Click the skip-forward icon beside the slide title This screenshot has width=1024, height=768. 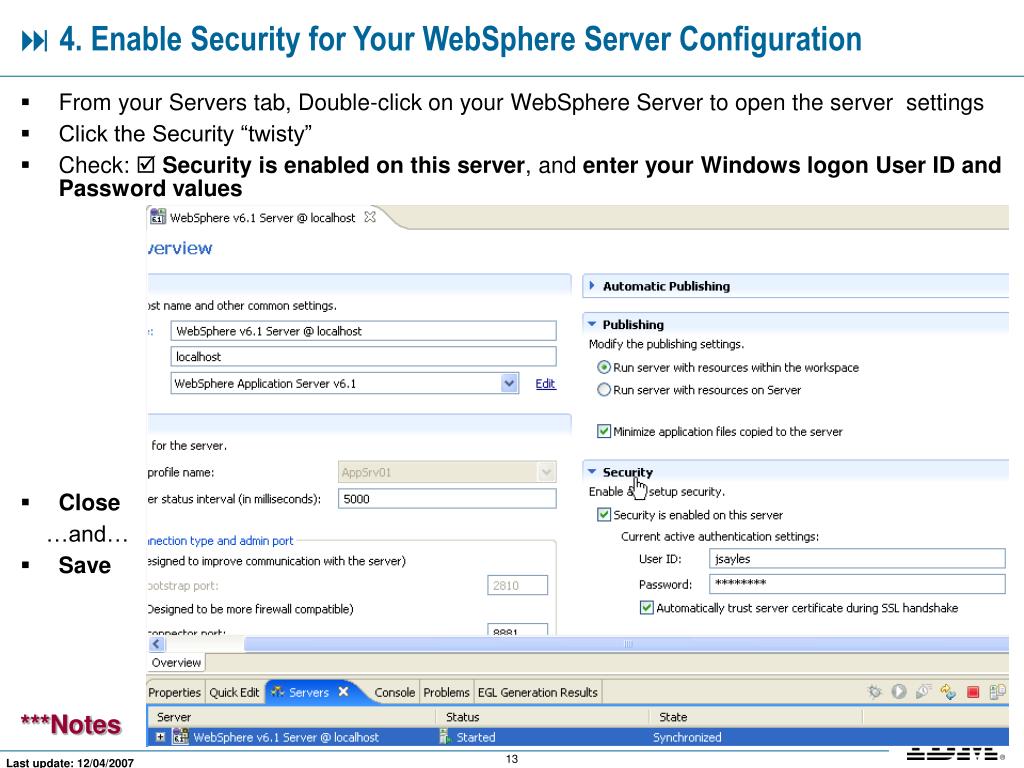tap(35, 40)
